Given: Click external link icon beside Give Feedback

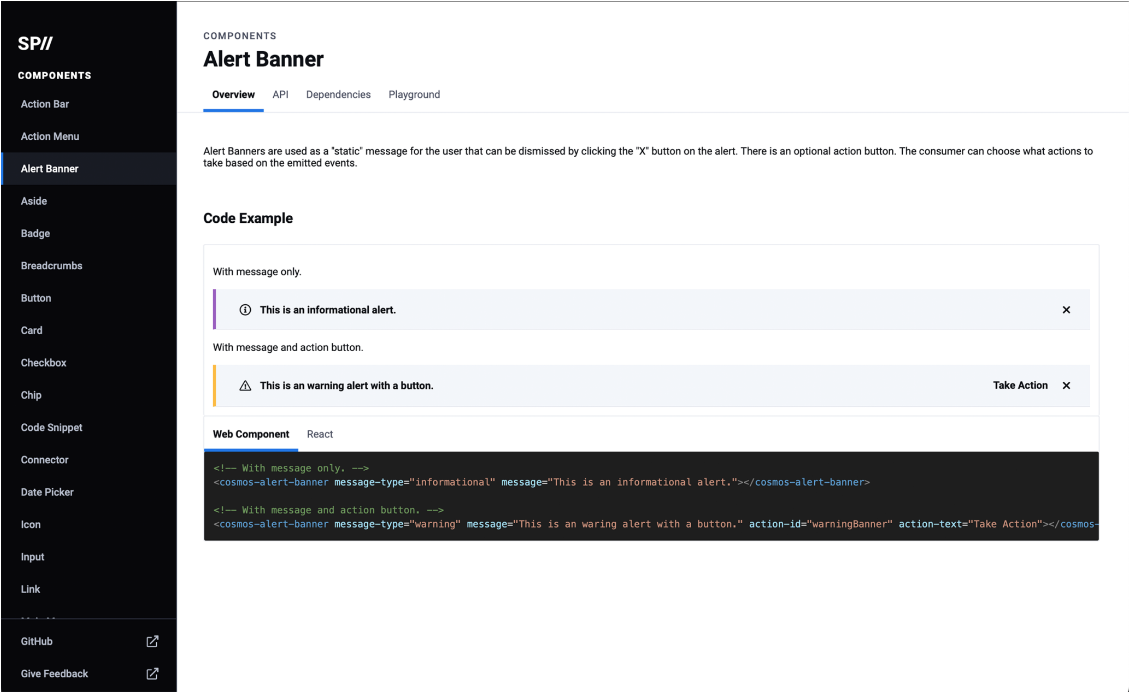Looking at the screenshot, I should 152,674.
